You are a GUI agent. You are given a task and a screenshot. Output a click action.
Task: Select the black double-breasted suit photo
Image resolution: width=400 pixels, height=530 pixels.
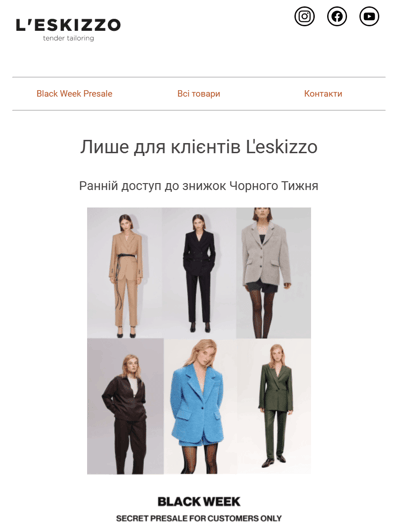click(199, 273)
